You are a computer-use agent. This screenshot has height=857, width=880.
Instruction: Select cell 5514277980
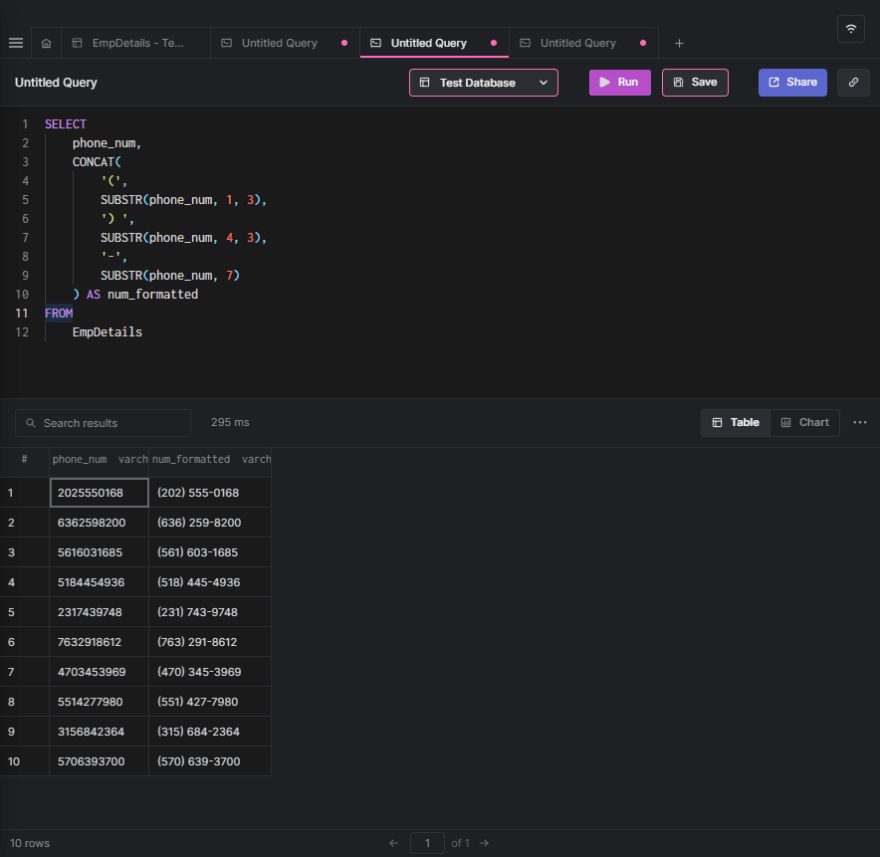99,702
